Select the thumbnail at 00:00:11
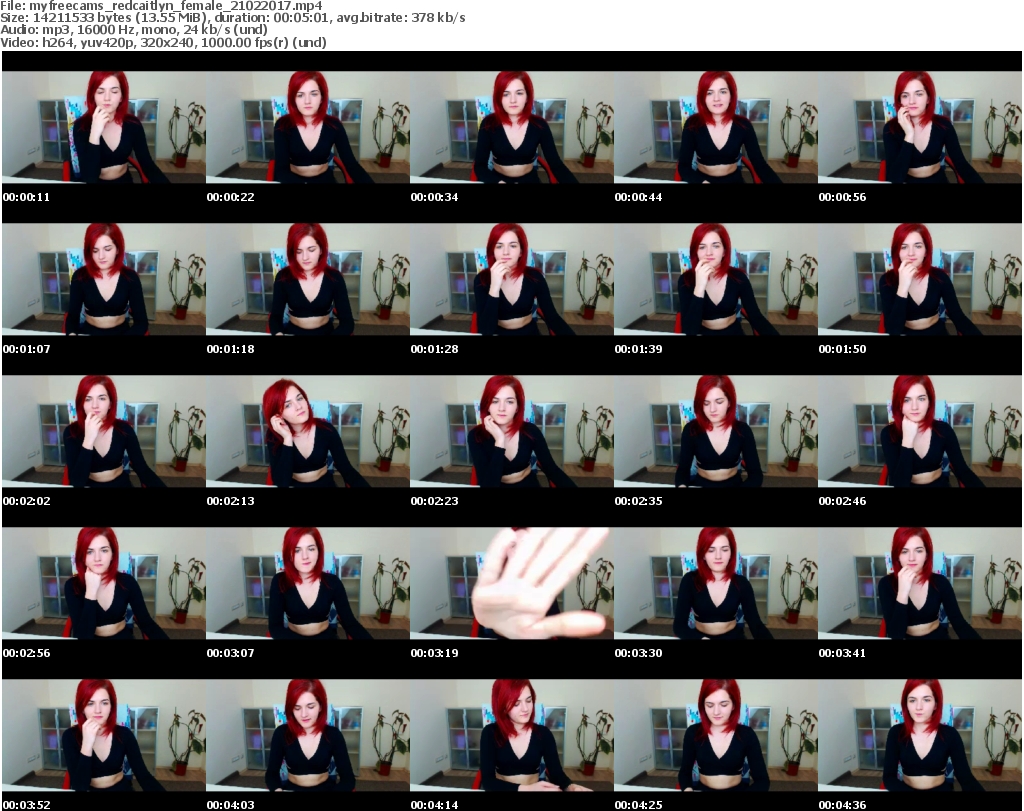The height and width of the screenshot is (811, 1024). [104, 127]
